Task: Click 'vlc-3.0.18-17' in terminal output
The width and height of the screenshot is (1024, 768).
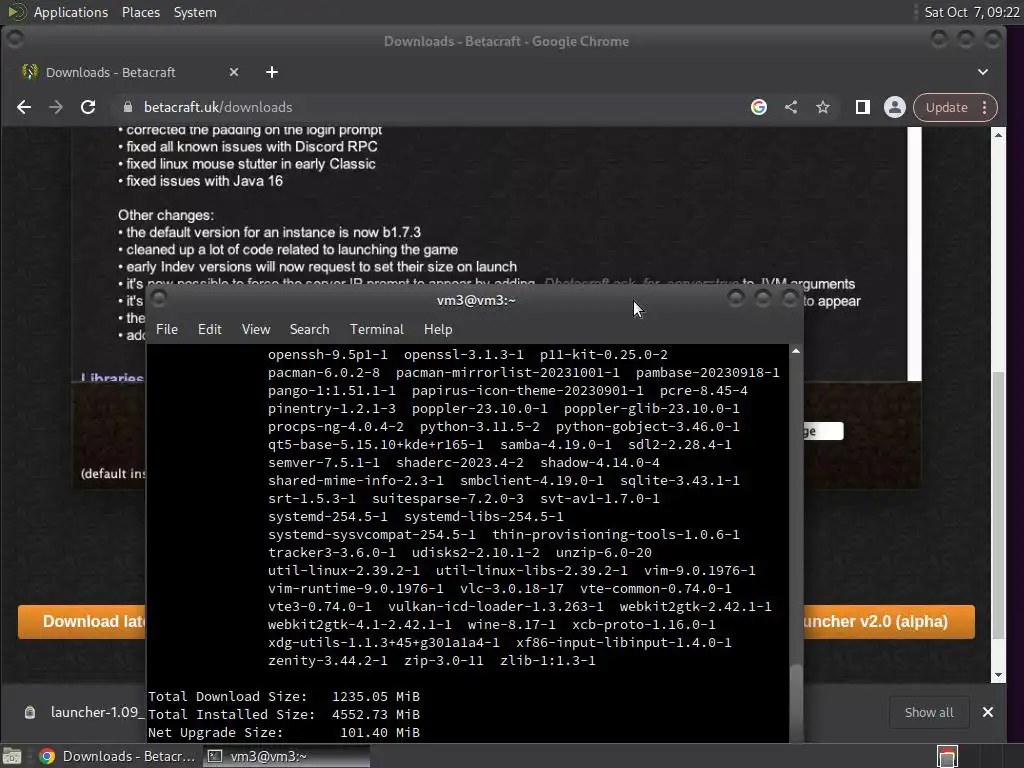Action: tap(511, 588)
